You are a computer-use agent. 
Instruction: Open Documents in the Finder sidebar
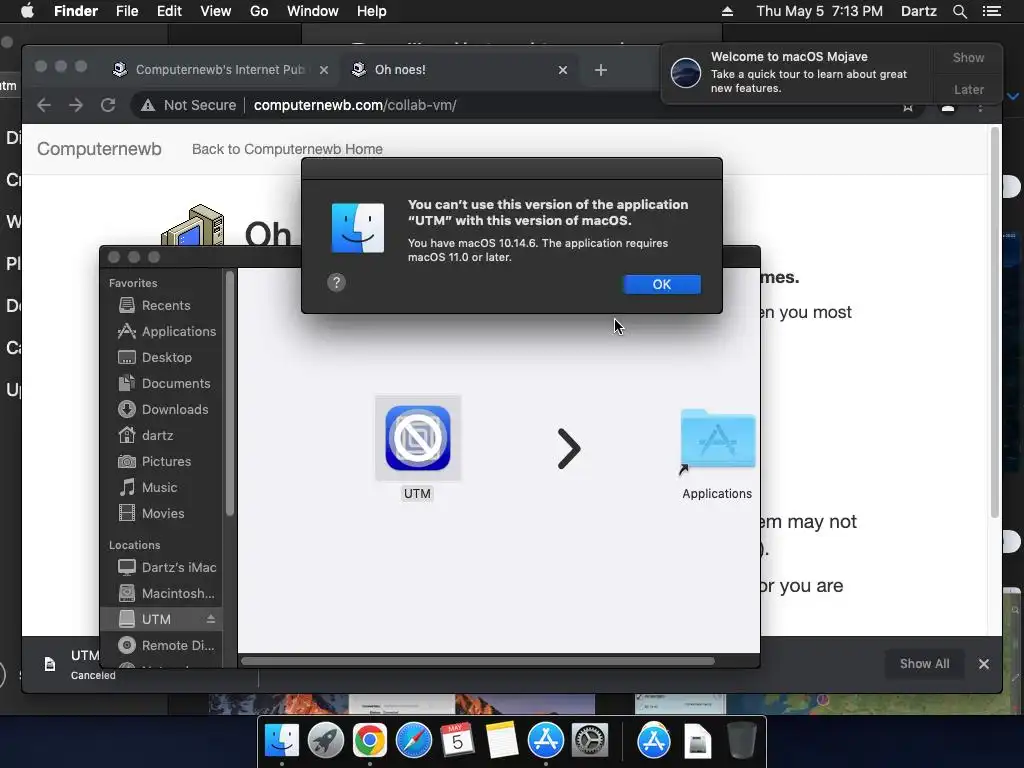pyautogui.click(x=176, y=384)
